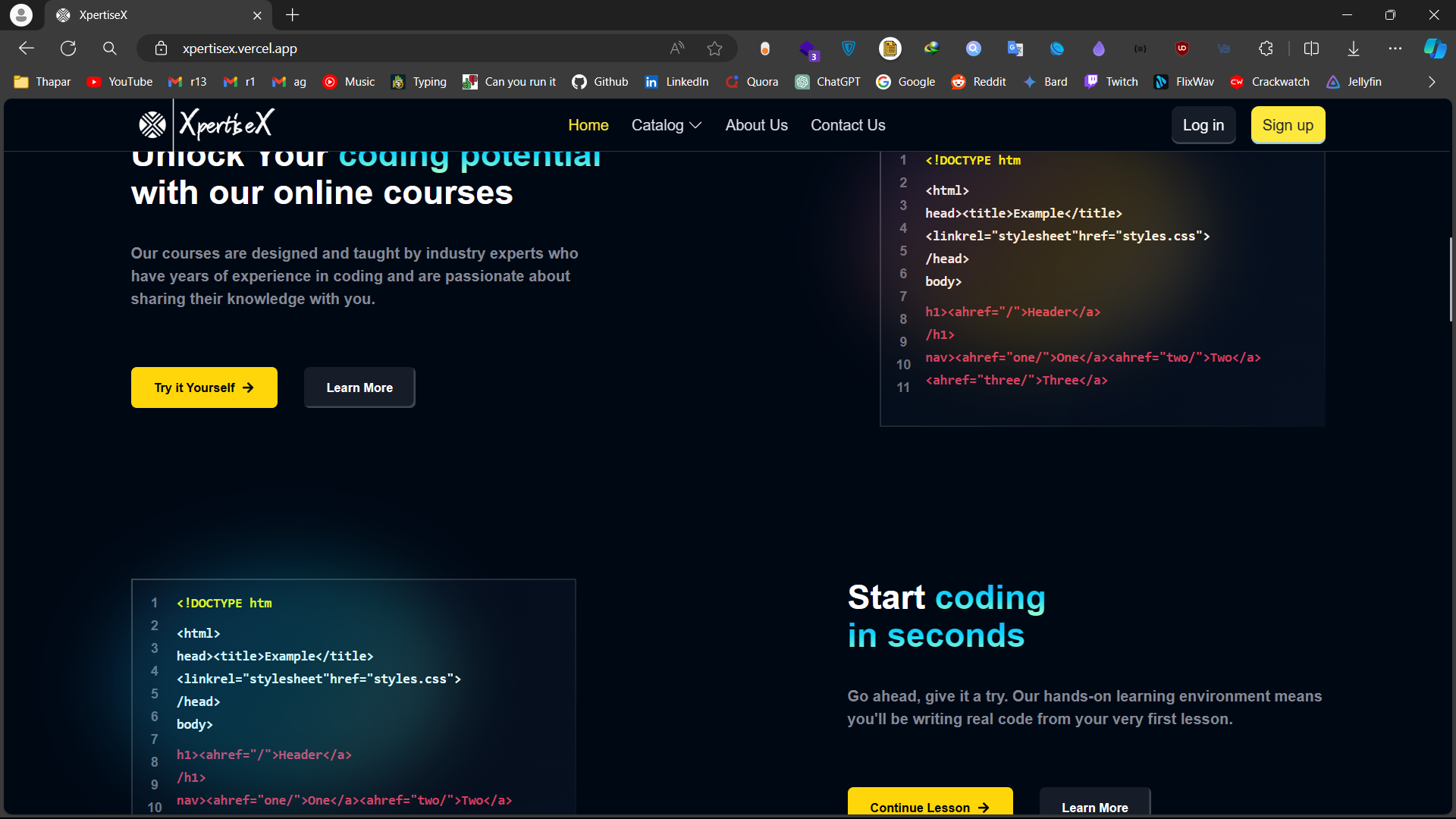Expand the Catalog dropdown menu
The image size is (1456, 819).
pyautogui.click(x=666, y=125)
